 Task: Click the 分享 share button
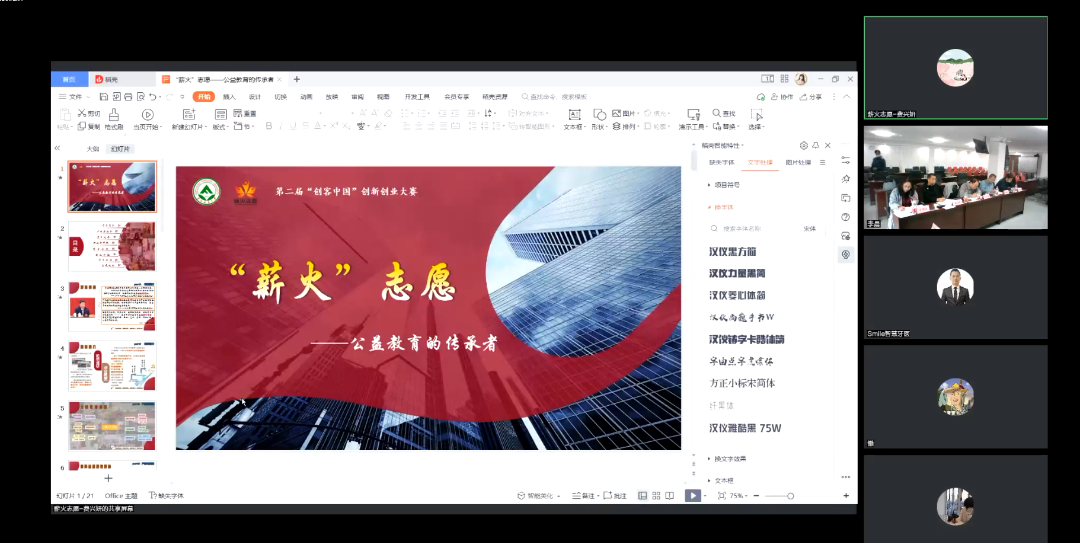tap(811, 97)
